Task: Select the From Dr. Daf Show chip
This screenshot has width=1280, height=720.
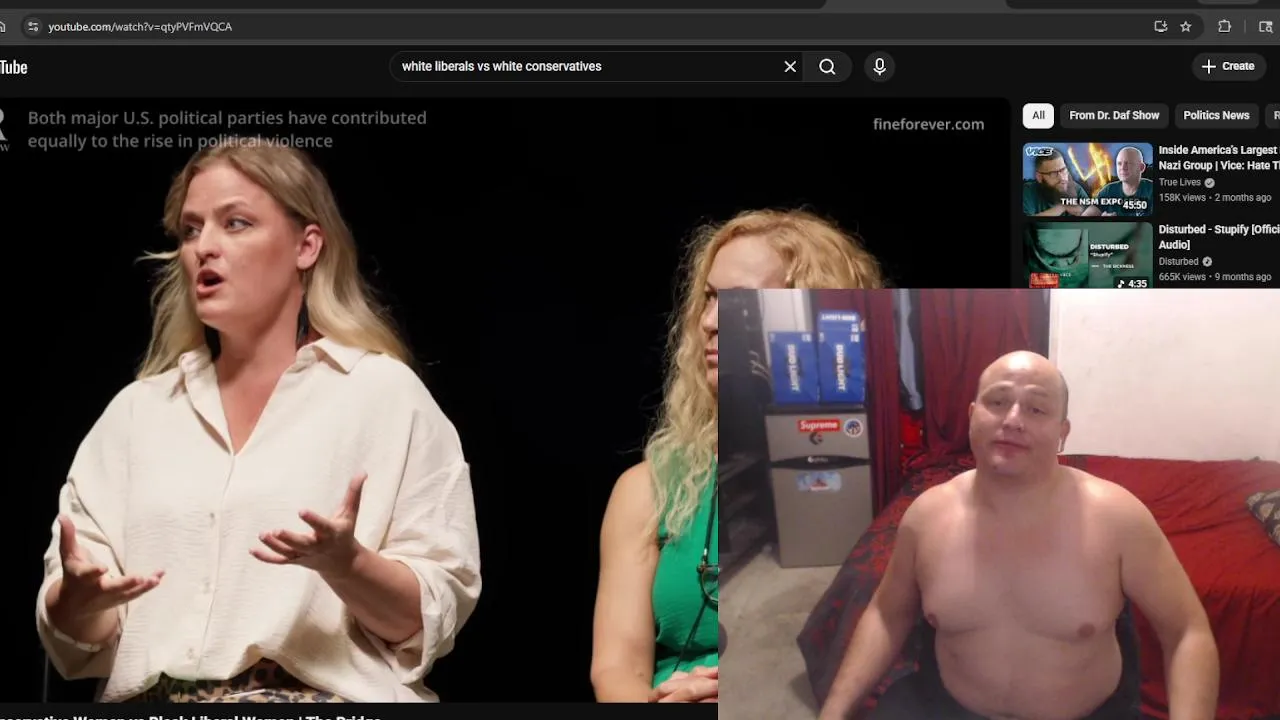Action: (x=1114, y=116)
